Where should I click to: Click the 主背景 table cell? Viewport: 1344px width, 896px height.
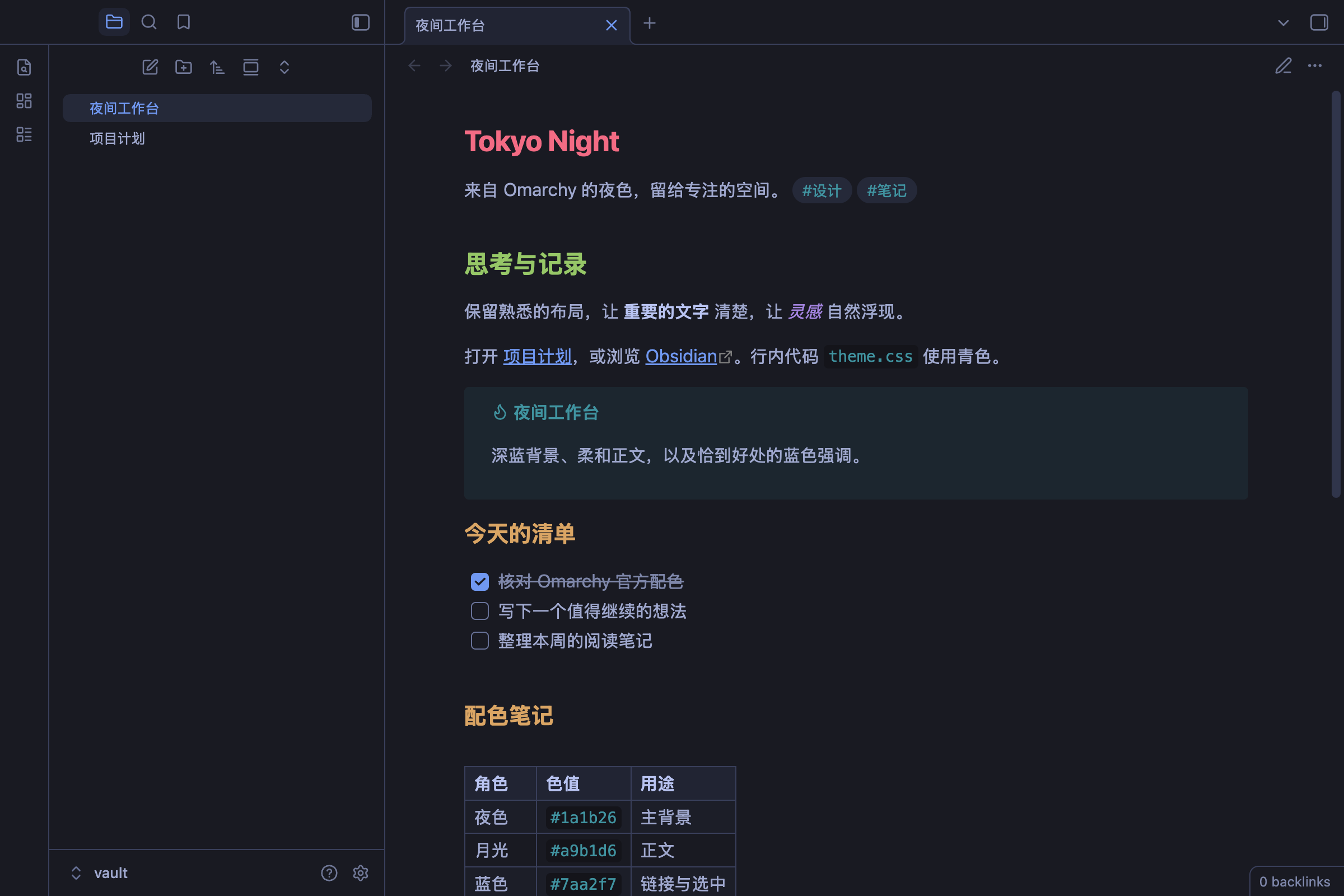pyautogui.click(x=683, y=817)
